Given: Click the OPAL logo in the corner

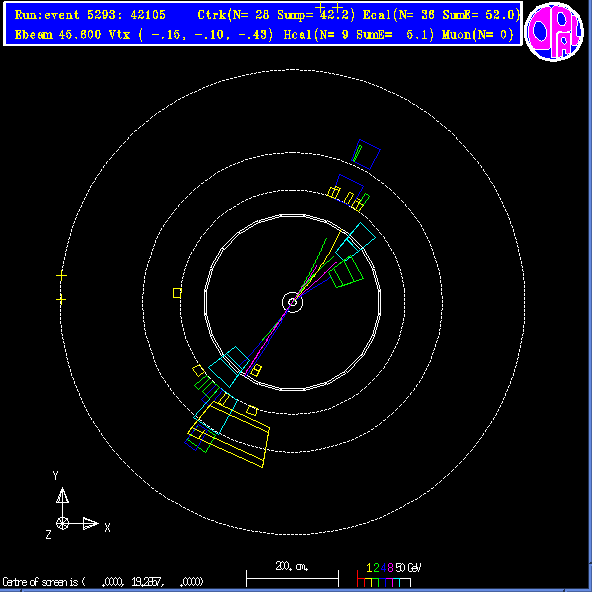Looking at the screenshot, I should pos(554,32).
